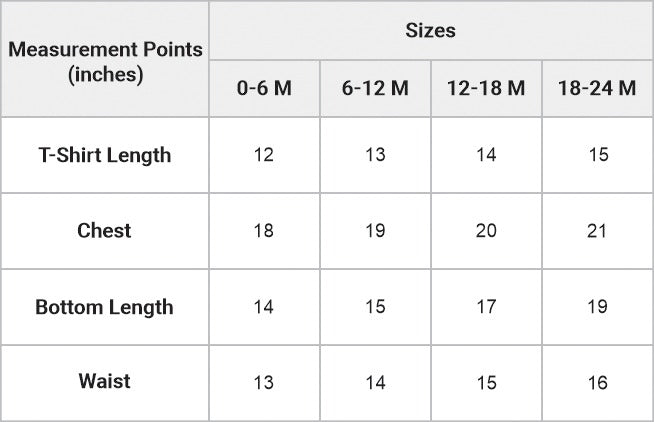
Task: Select the '6-12 M' size column header
Action: (375, 88)
